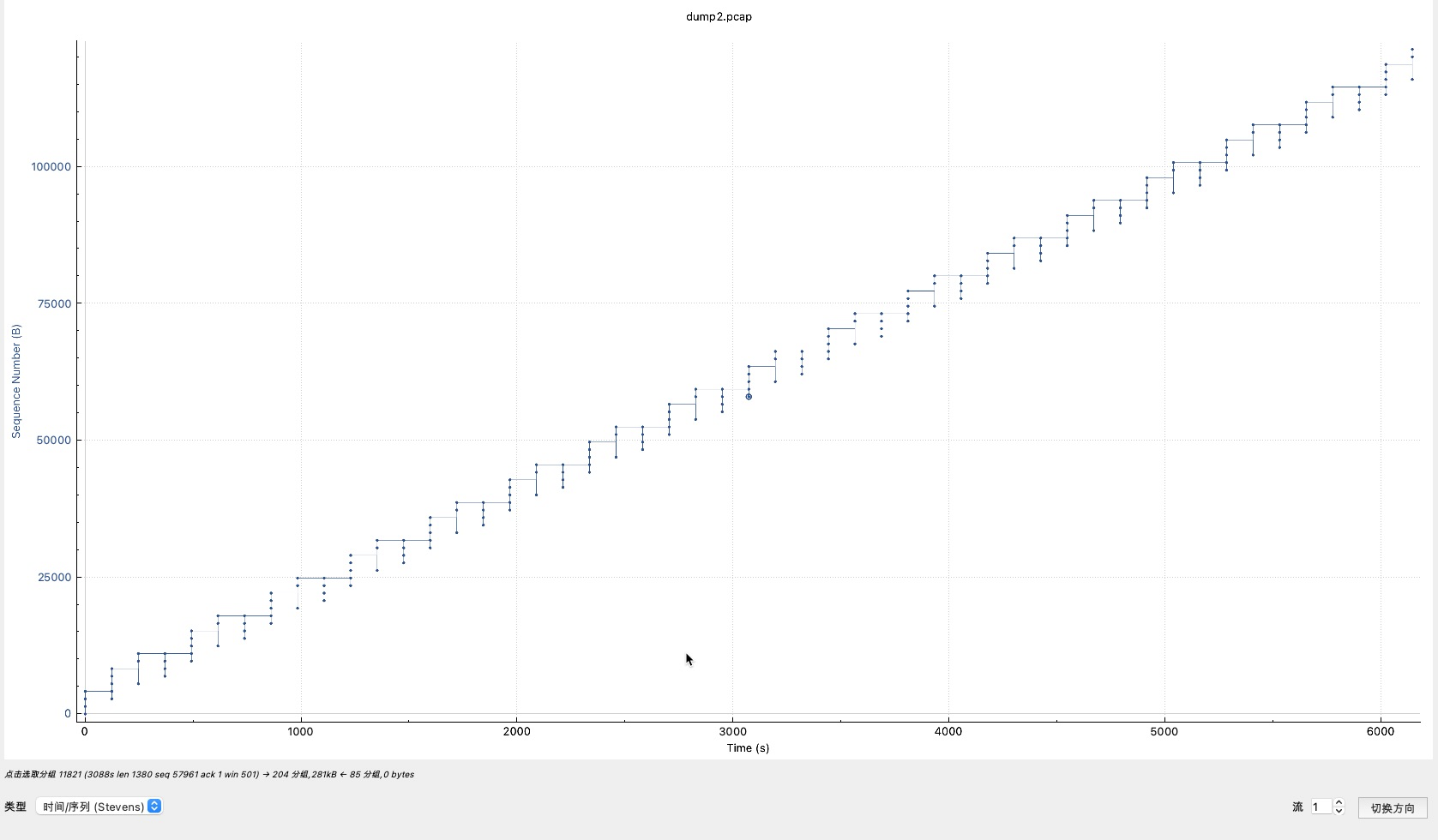This screenshot has width=1438, height=840.
Task: Click the 6000 tick label on time axis
Action: point(1381,731)
